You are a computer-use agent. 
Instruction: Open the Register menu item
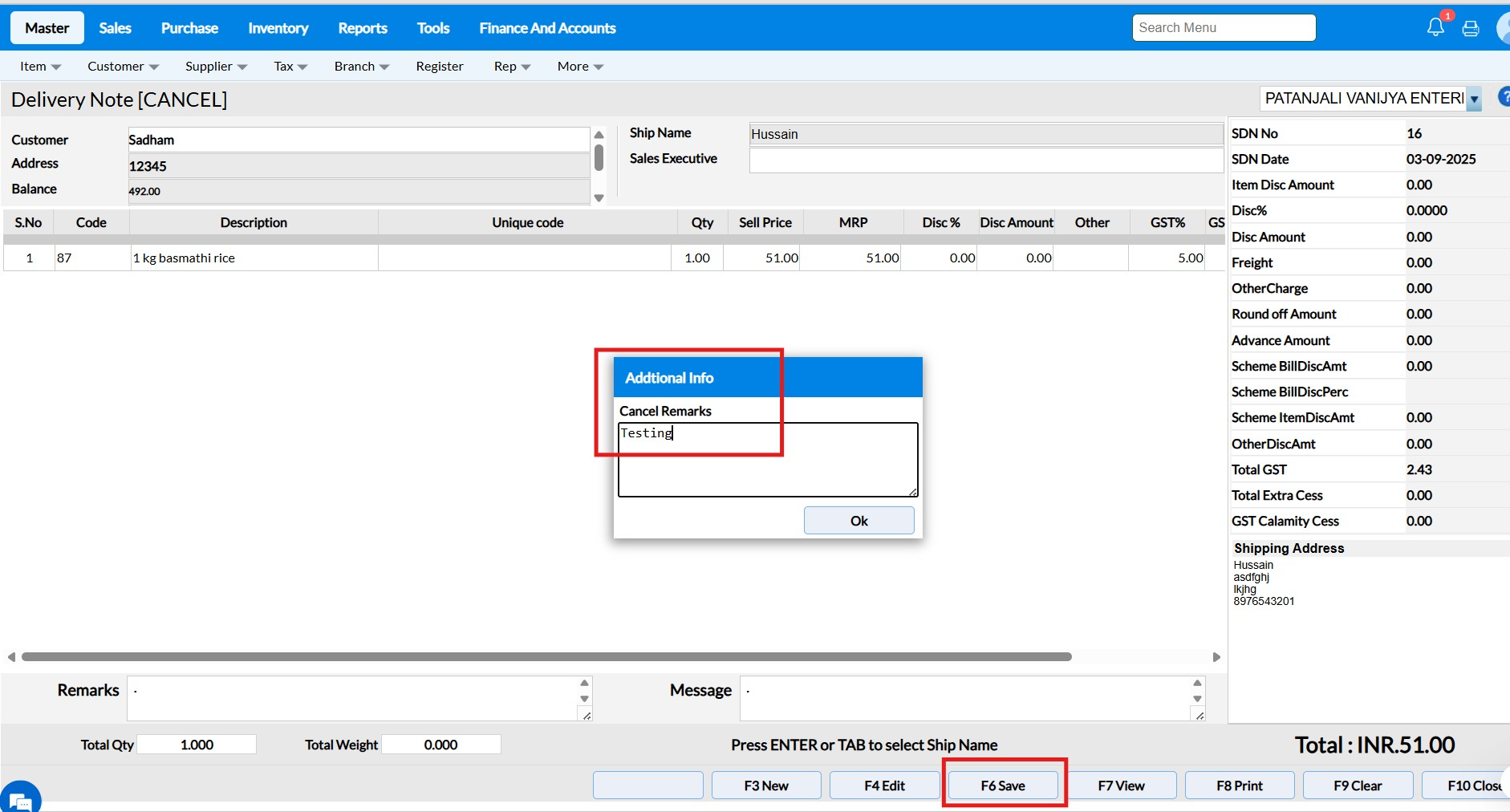[440, 67]
